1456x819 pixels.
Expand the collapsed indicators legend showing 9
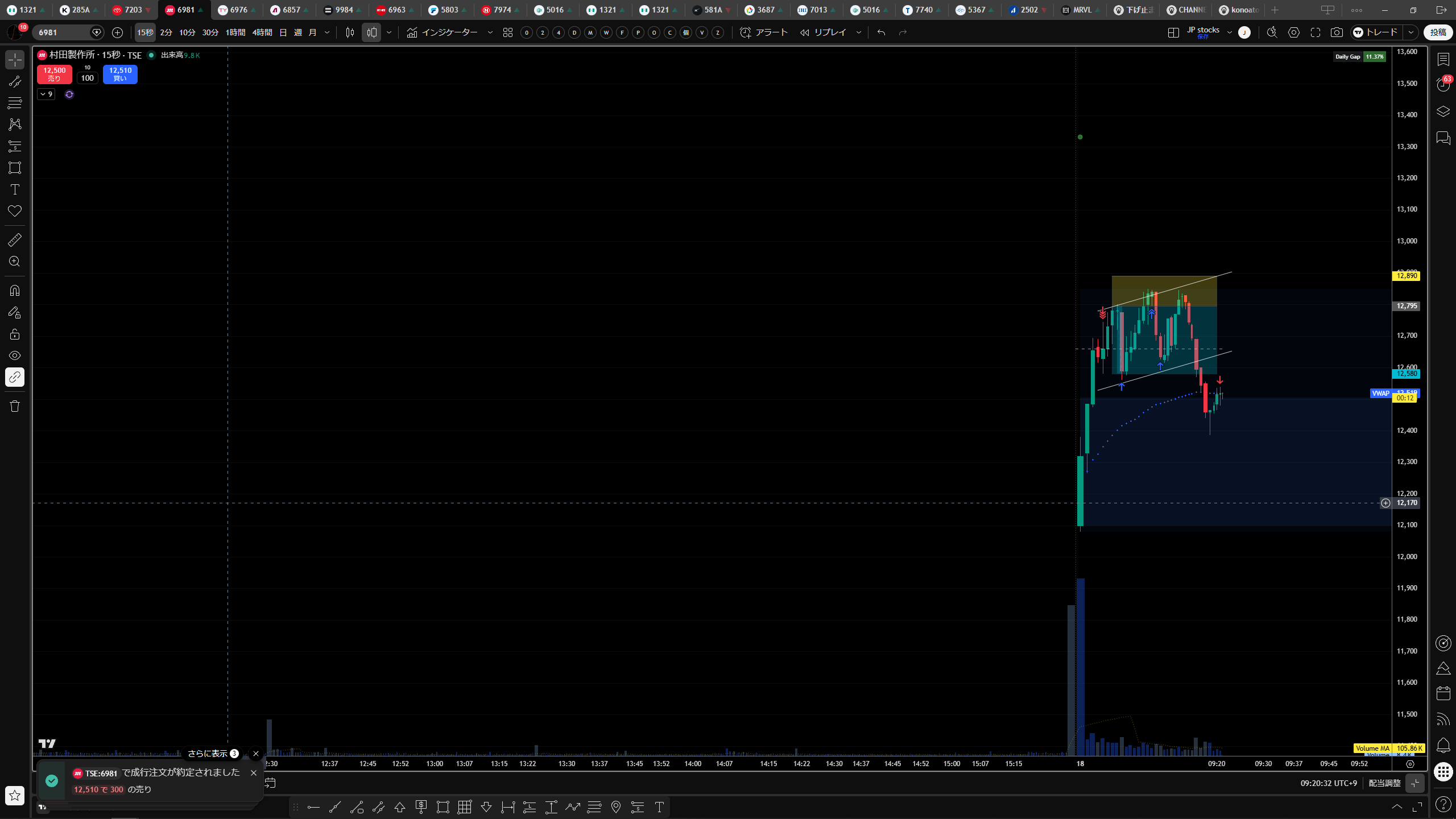pos(46,94)
